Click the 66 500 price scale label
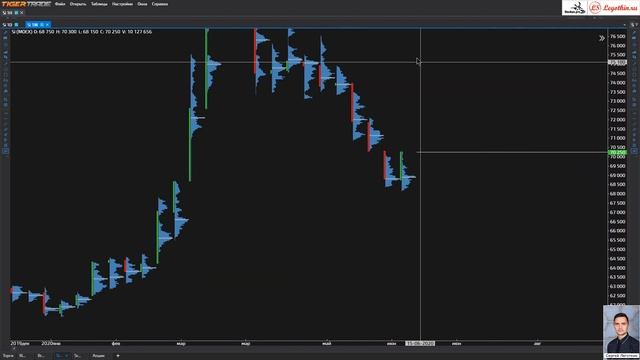 [x=618, y=222]
